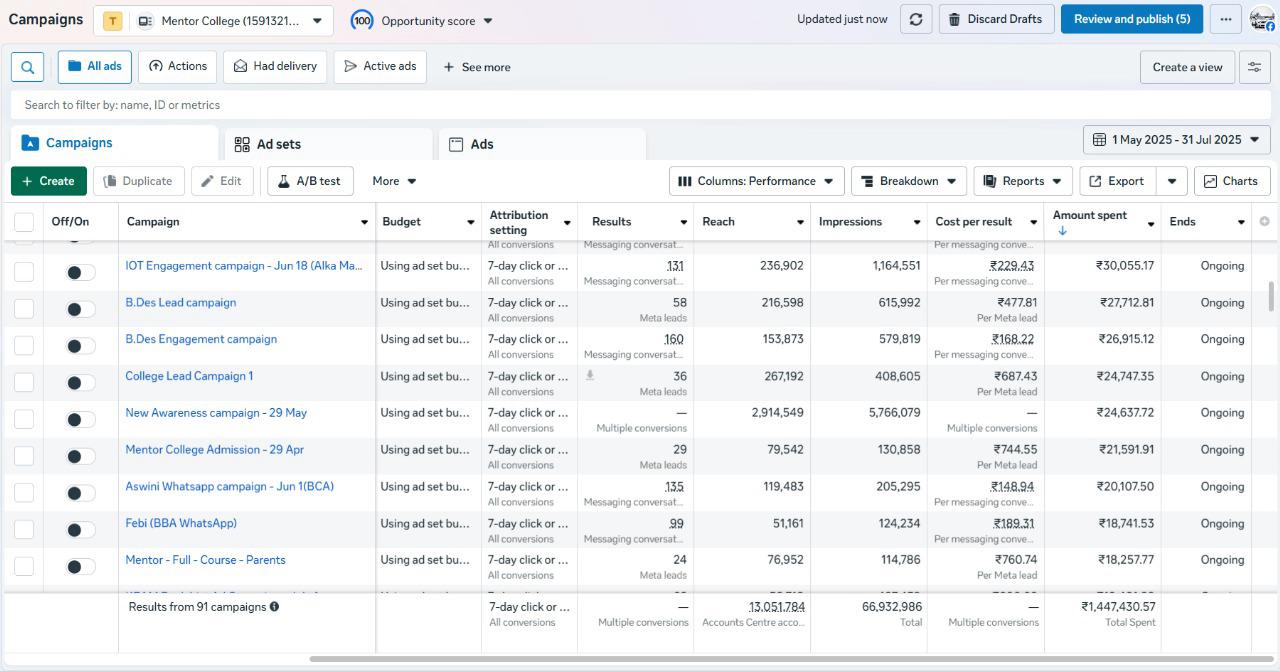Click the vertical scrollbar thumb of the table

1272,297
